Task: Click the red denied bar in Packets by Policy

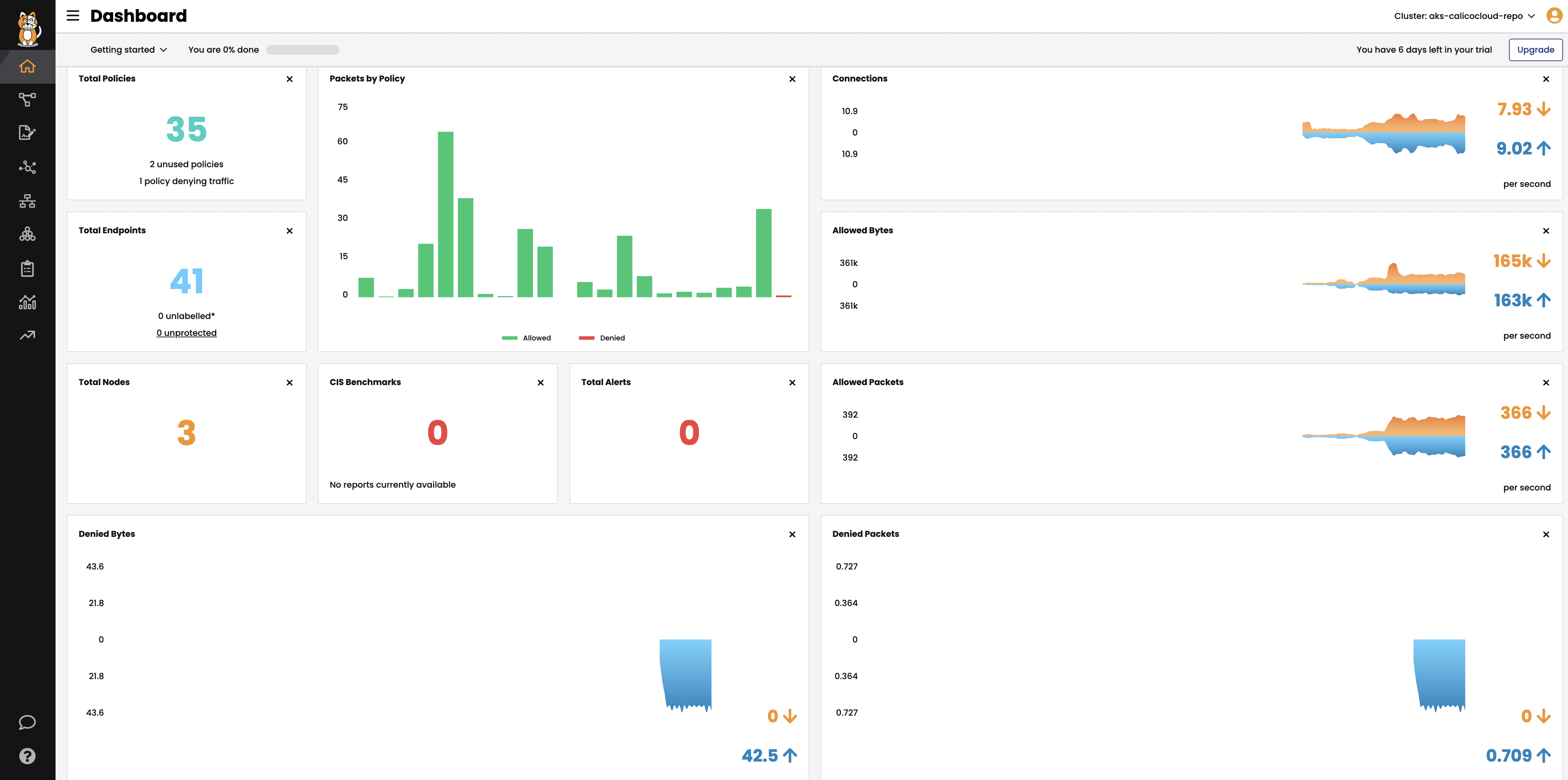Action: 783,296
